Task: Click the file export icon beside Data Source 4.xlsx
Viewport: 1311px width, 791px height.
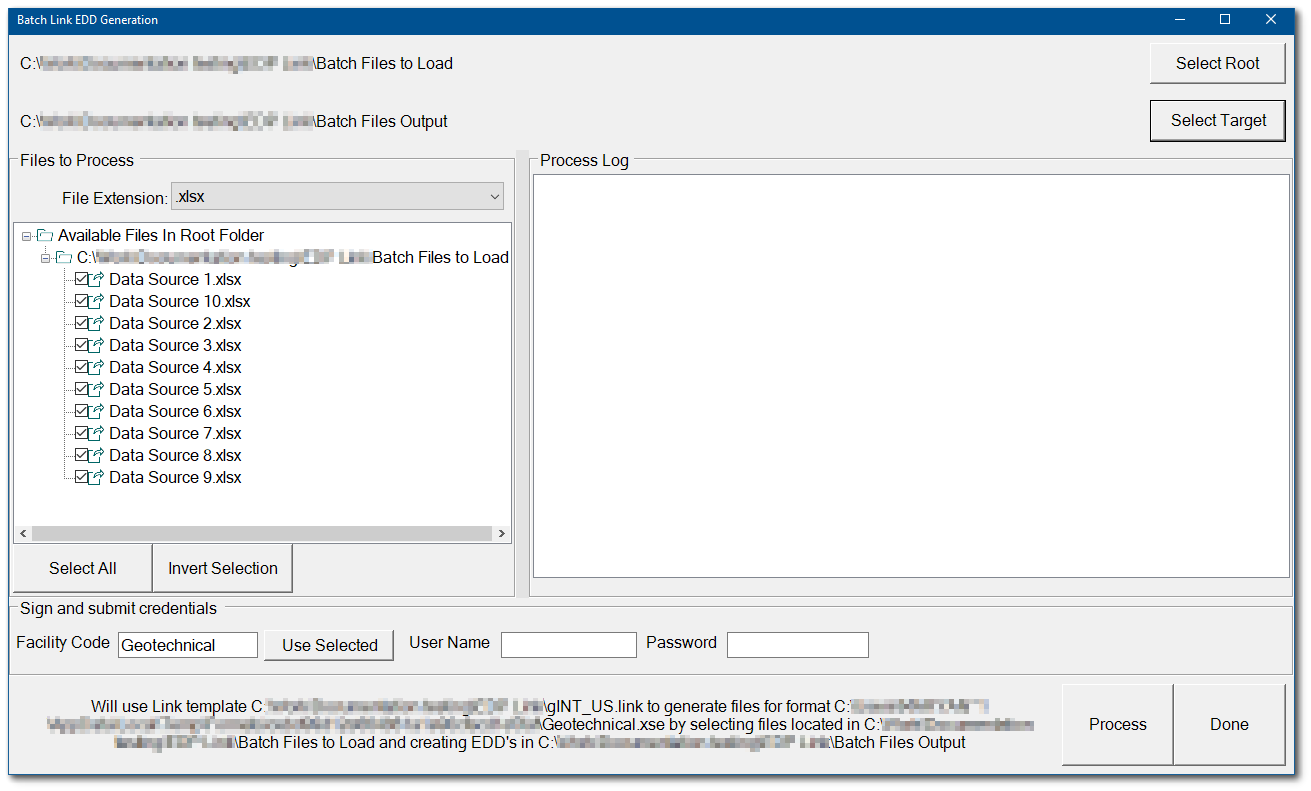Action: tap(96, 367)
